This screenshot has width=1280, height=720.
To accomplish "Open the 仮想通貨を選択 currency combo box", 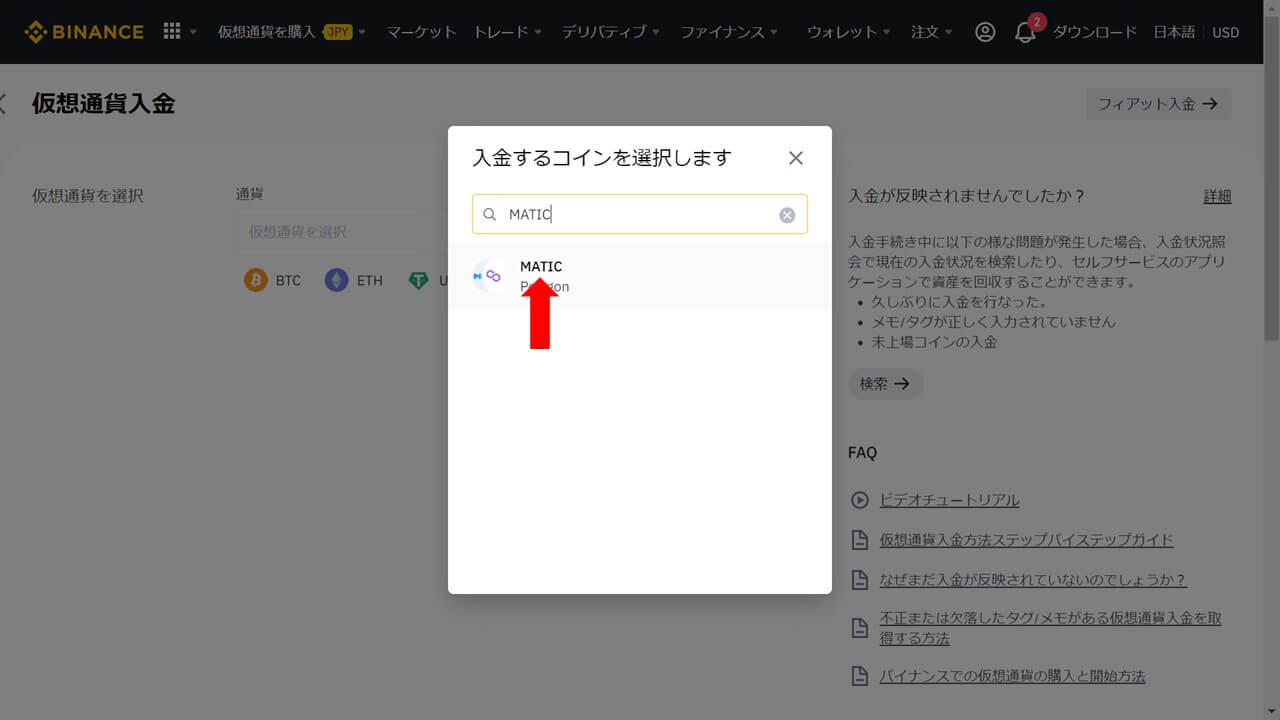I will (x=342, y=231).
